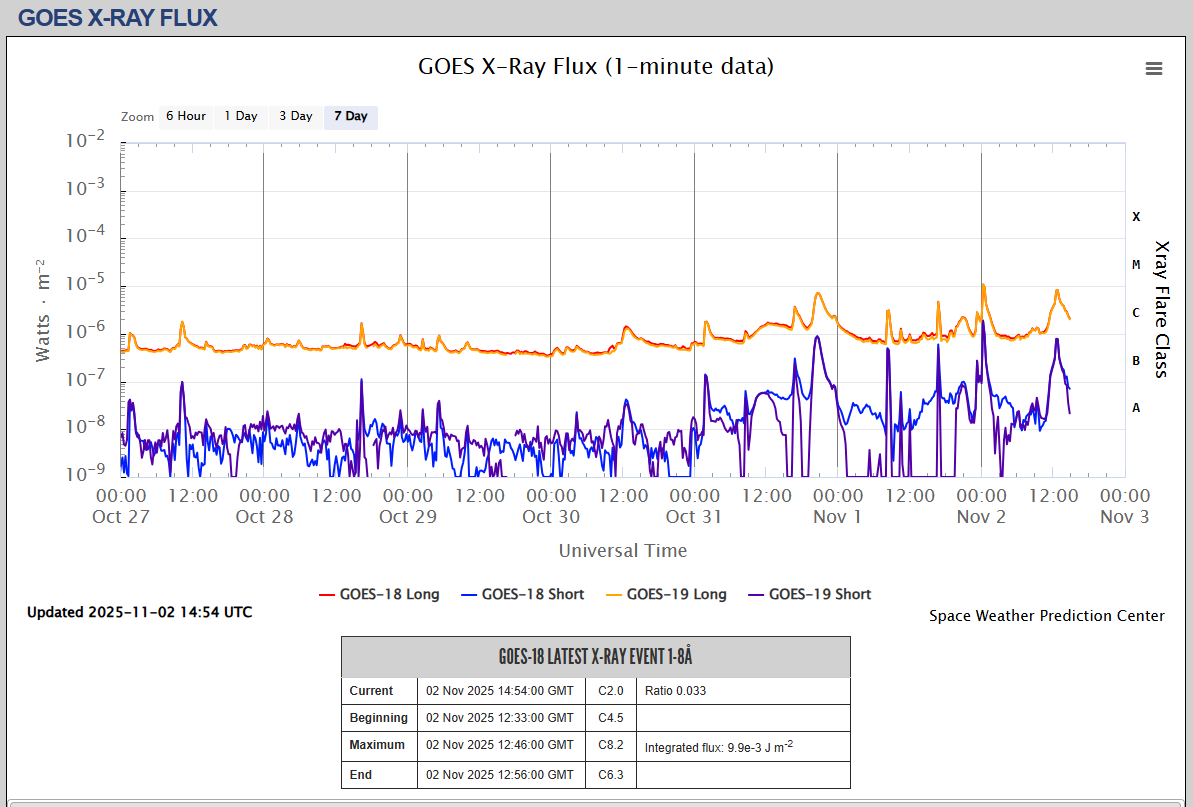This screenshot has height=807, width=1193.
Task: Hide the GOES-19 Long series
Action: (x=676, y=594)
